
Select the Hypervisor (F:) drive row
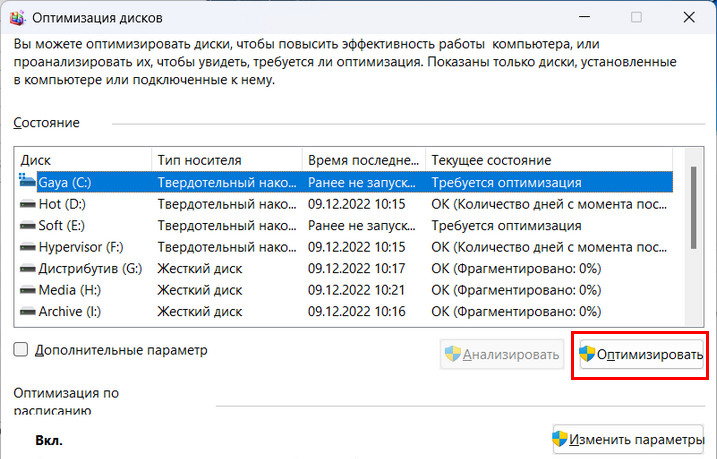[346, 247]
